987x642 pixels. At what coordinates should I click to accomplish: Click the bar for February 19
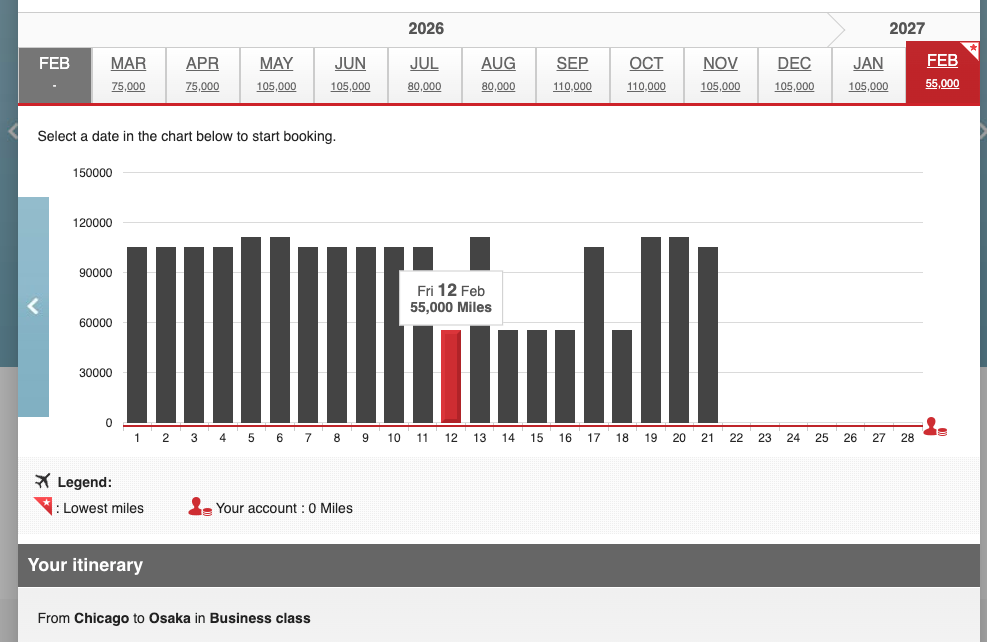(650, 330)
